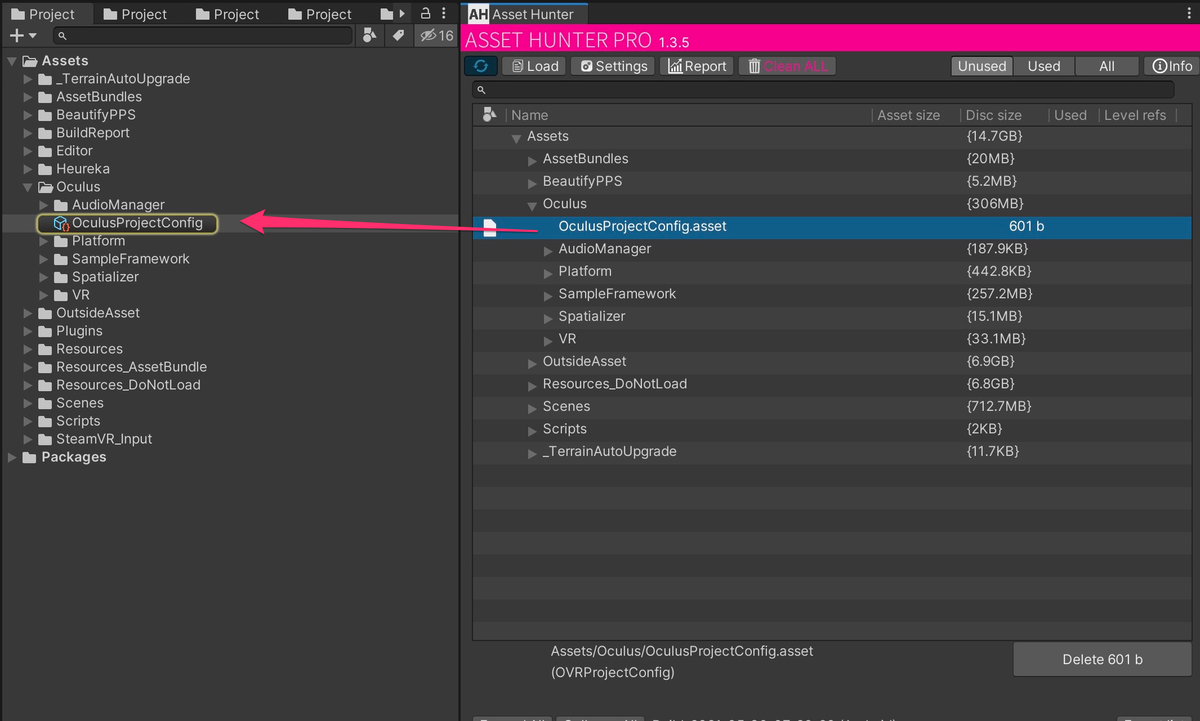This screenshot has width=1200, height=721.
Task: Select the Resources folder in Project
Action: pyautogui.click(x=89, y=349)
